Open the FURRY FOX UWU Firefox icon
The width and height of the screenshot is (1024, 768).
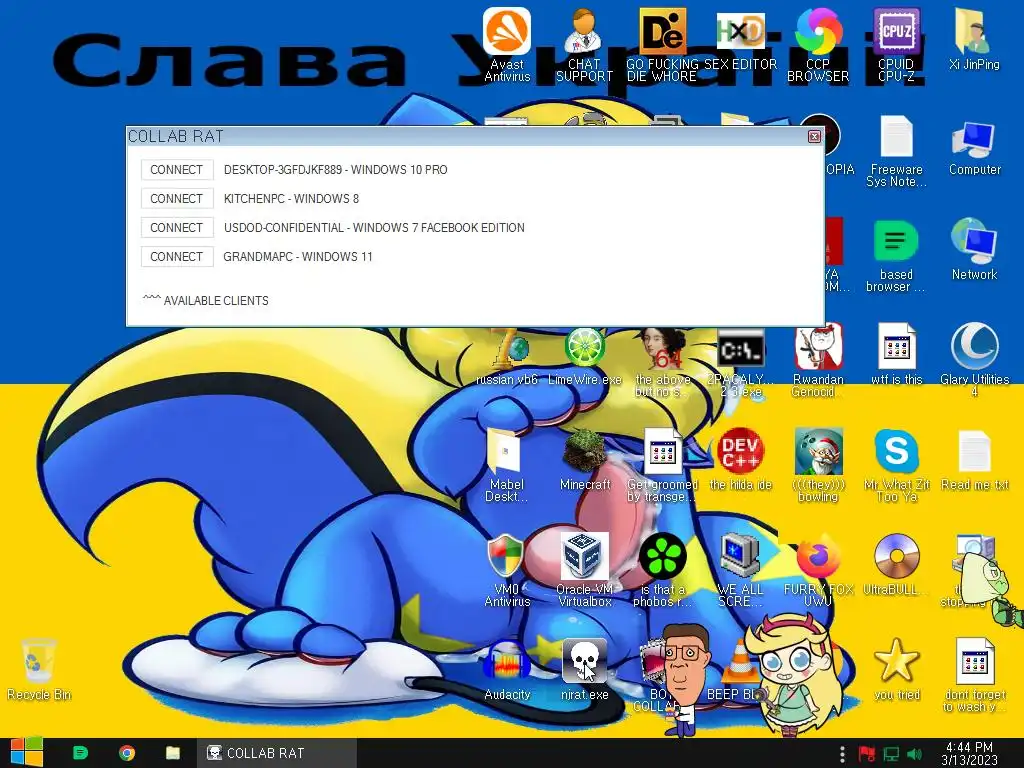(818, 571)
